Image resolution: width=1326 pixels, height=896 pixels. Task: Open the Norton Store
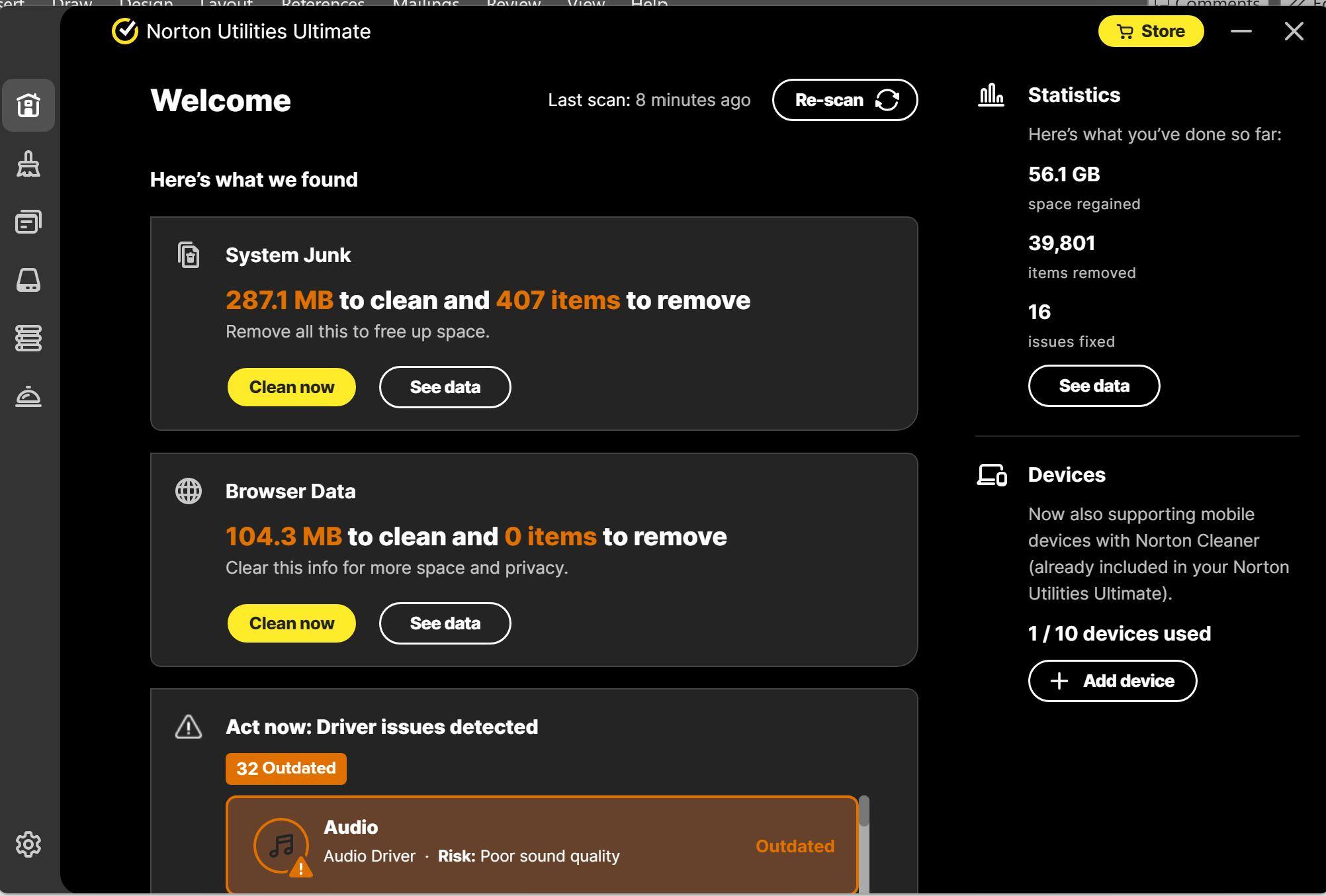[1151, 31]
